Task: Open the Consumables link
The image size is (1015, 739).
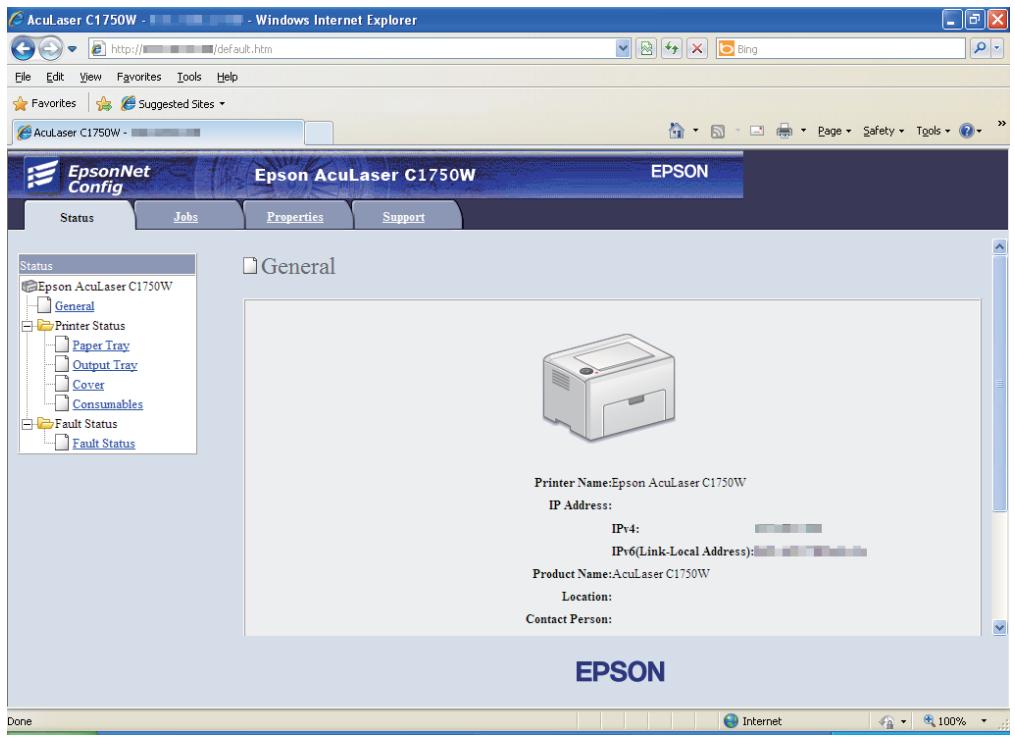Action: (x=107, y=404)
